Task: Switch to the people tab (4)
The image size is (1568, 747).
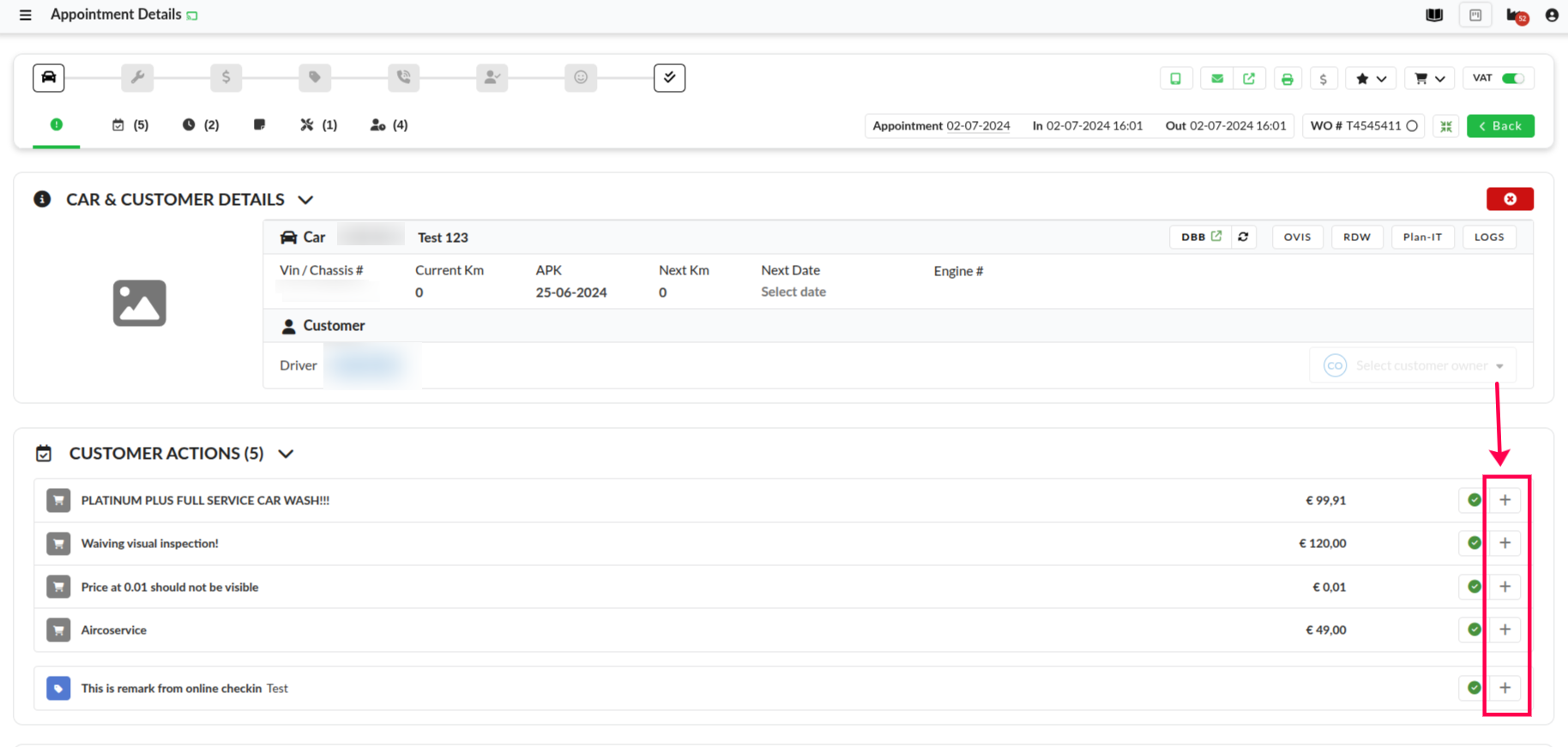Action: click(388, 125)
